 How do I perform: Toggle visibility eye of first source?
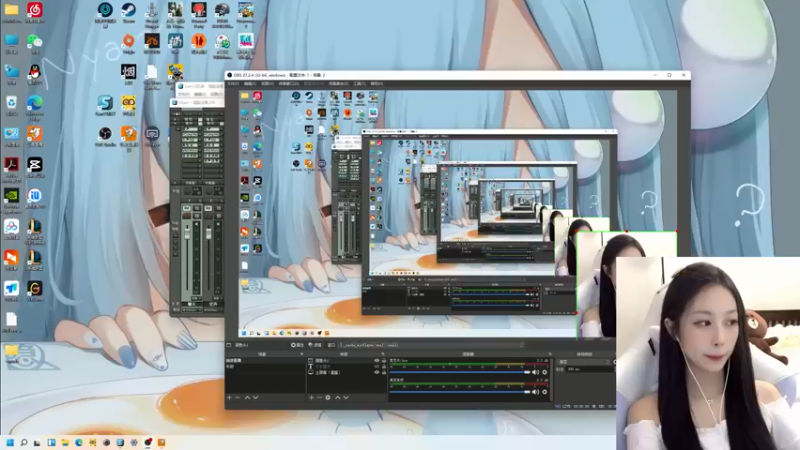point(377,361)
